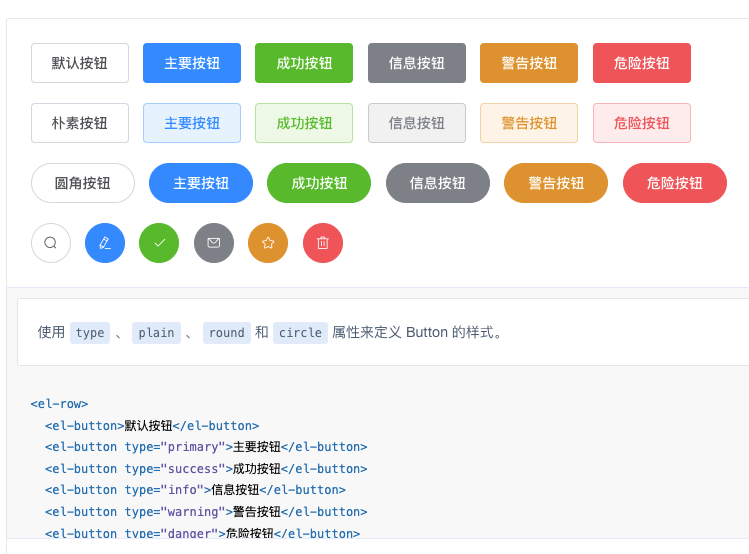
Task: Click the 'circle' code tag in description
Action: pyautogui.click(x=300, y=333)
